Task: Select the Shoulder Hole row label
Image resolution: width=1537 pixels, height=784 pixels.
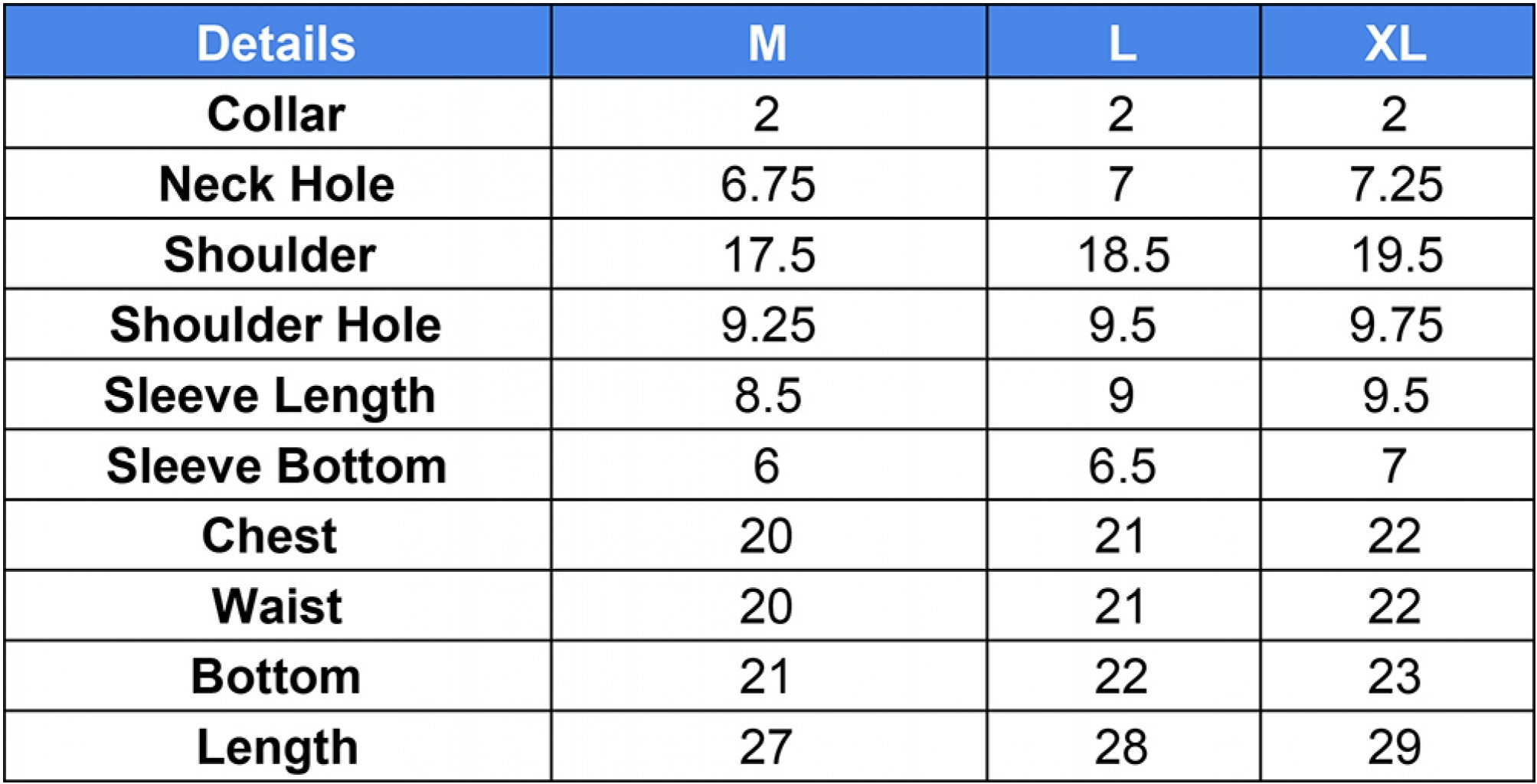Action: tap(276, 325)
